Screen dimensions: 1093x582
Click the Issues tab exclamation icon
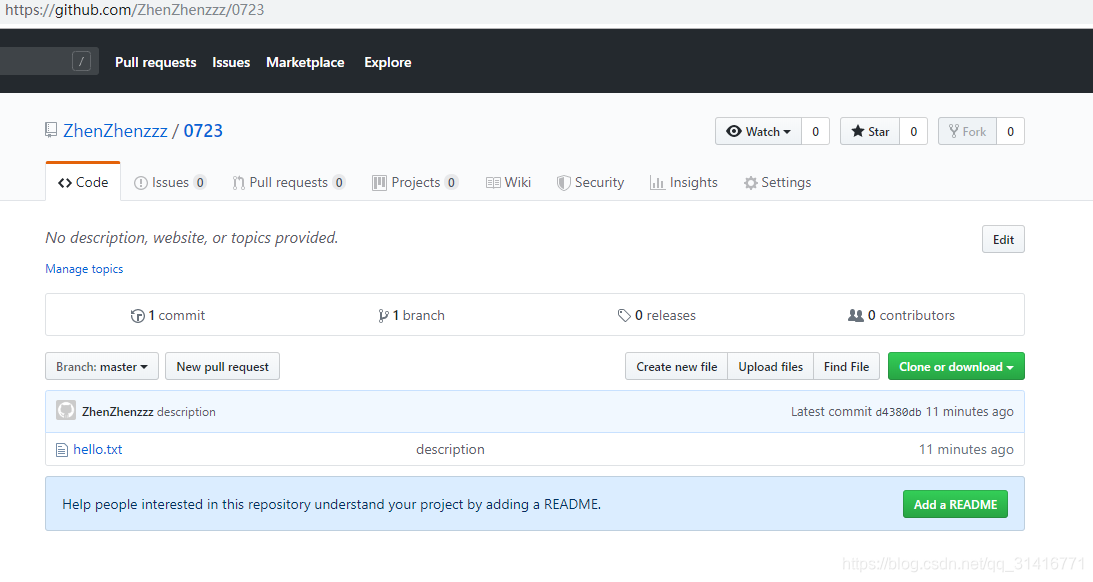coord(141,183)
